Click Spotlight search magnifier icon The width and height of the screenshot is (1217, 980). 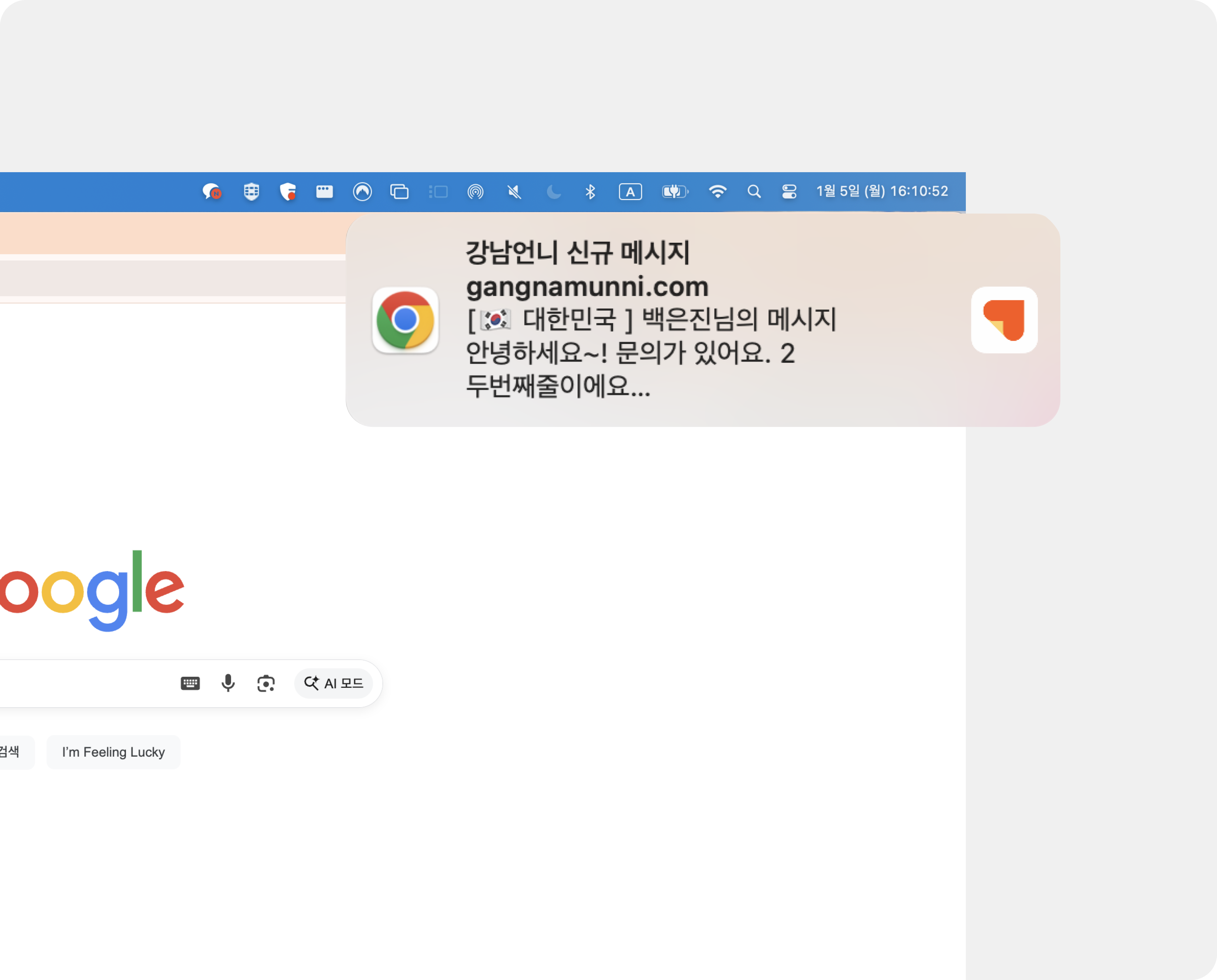754,192
